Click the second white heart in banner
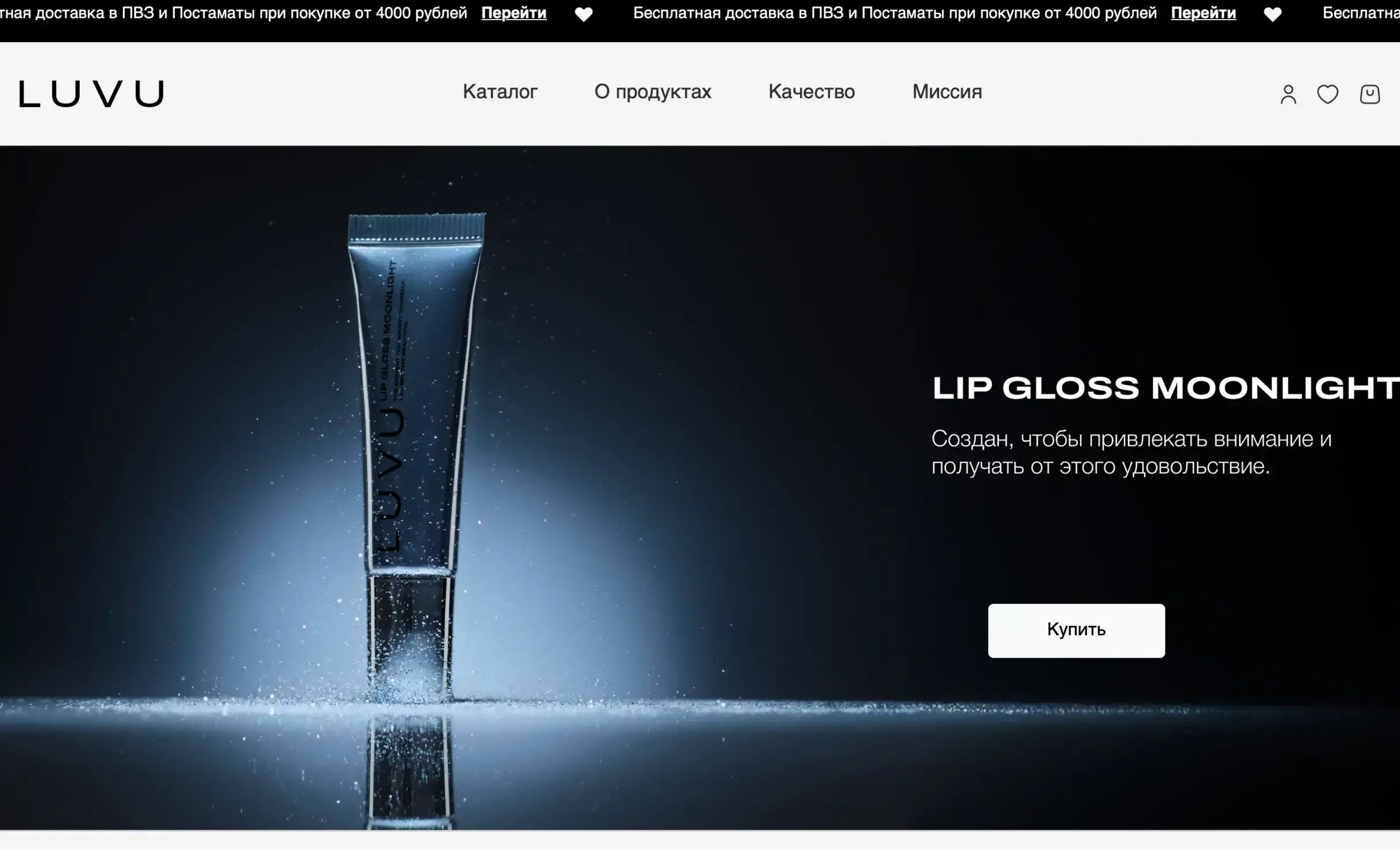The image size is (1400, 850). 1273,14
